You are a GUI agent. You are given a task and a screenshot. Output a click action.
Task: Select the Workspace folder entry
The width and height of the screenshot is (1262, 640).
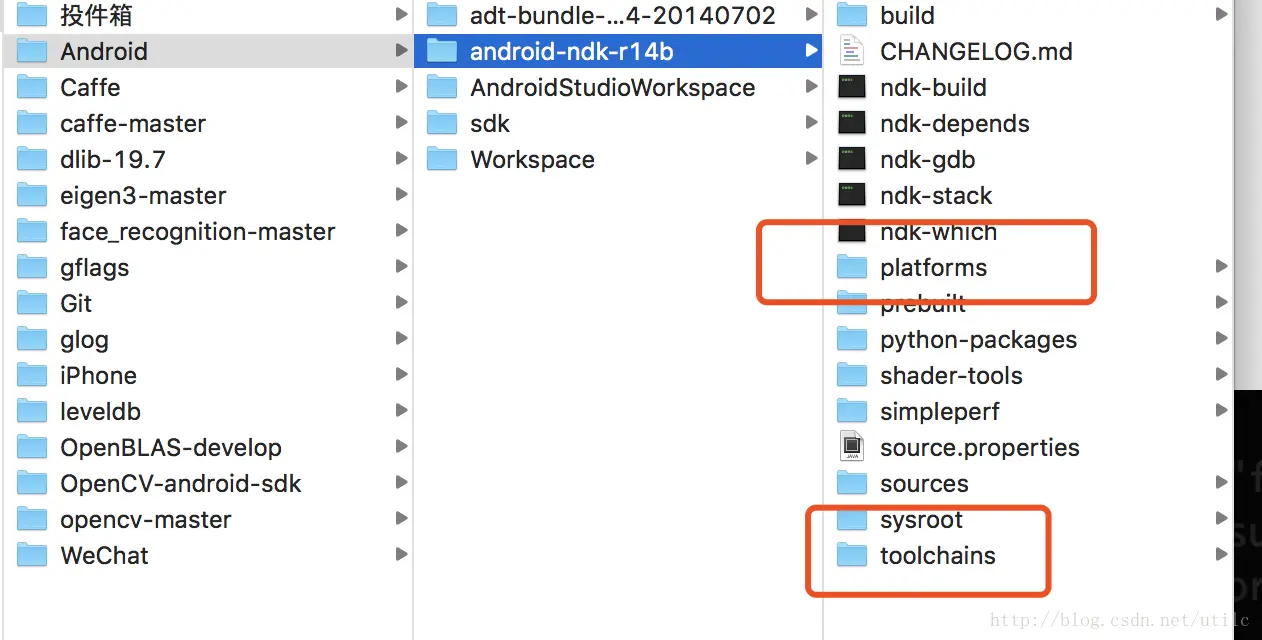[532, 159]
